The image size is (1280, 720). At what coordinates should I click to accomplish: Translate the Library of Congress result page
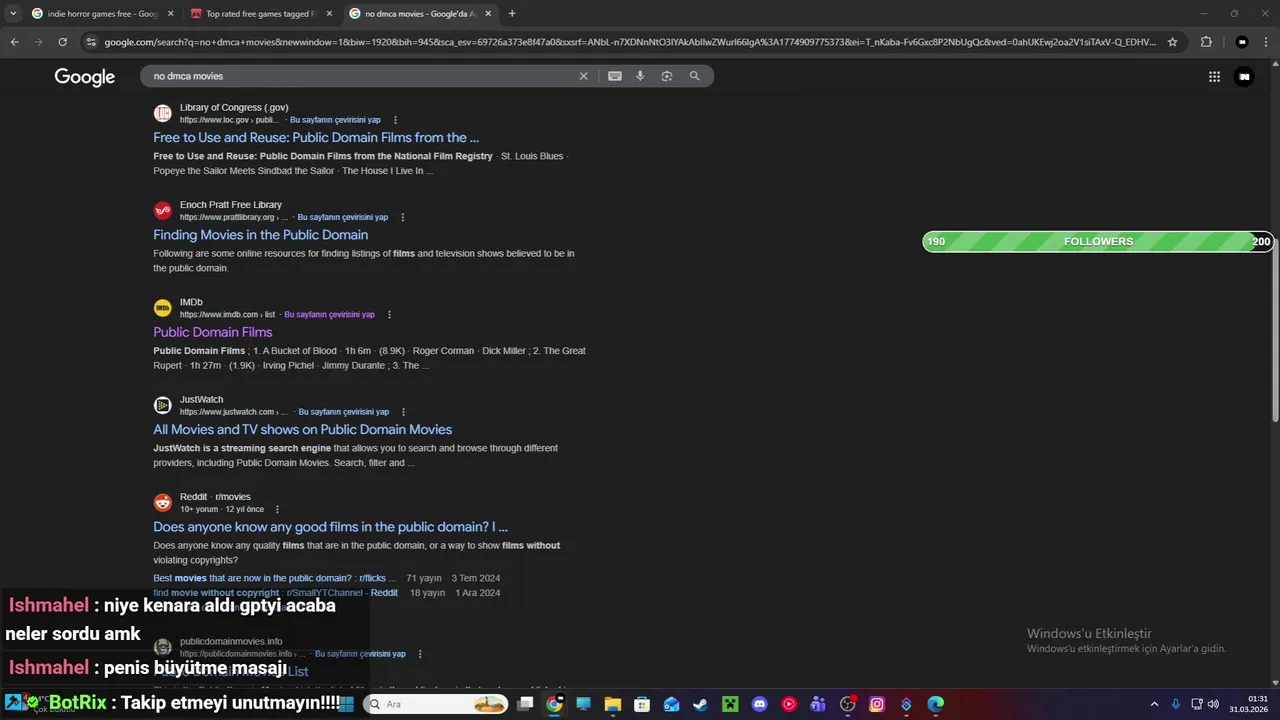click(335, 120)
